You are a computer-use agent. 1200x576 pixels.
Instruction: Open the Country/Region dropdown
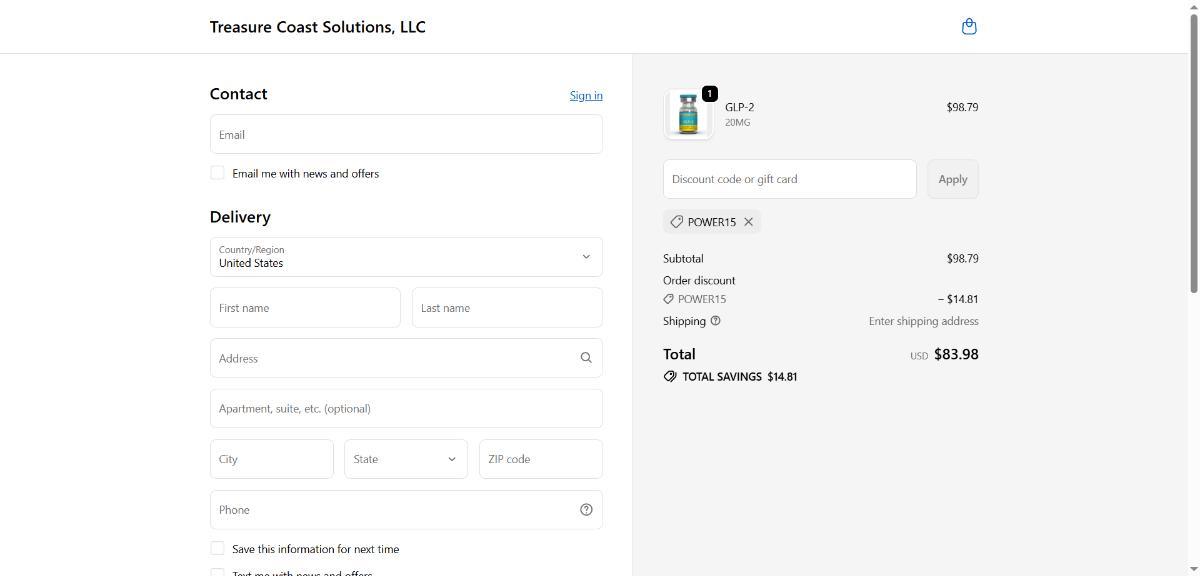(406, 257)
